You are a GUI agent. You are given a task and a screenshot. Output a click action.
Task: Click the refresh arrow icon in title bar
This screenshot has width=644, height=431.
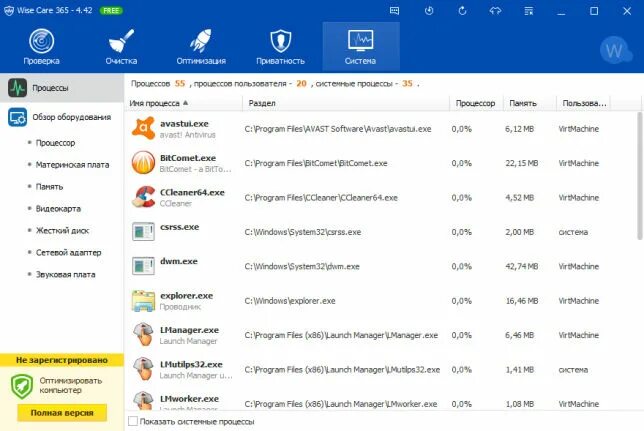462,11
